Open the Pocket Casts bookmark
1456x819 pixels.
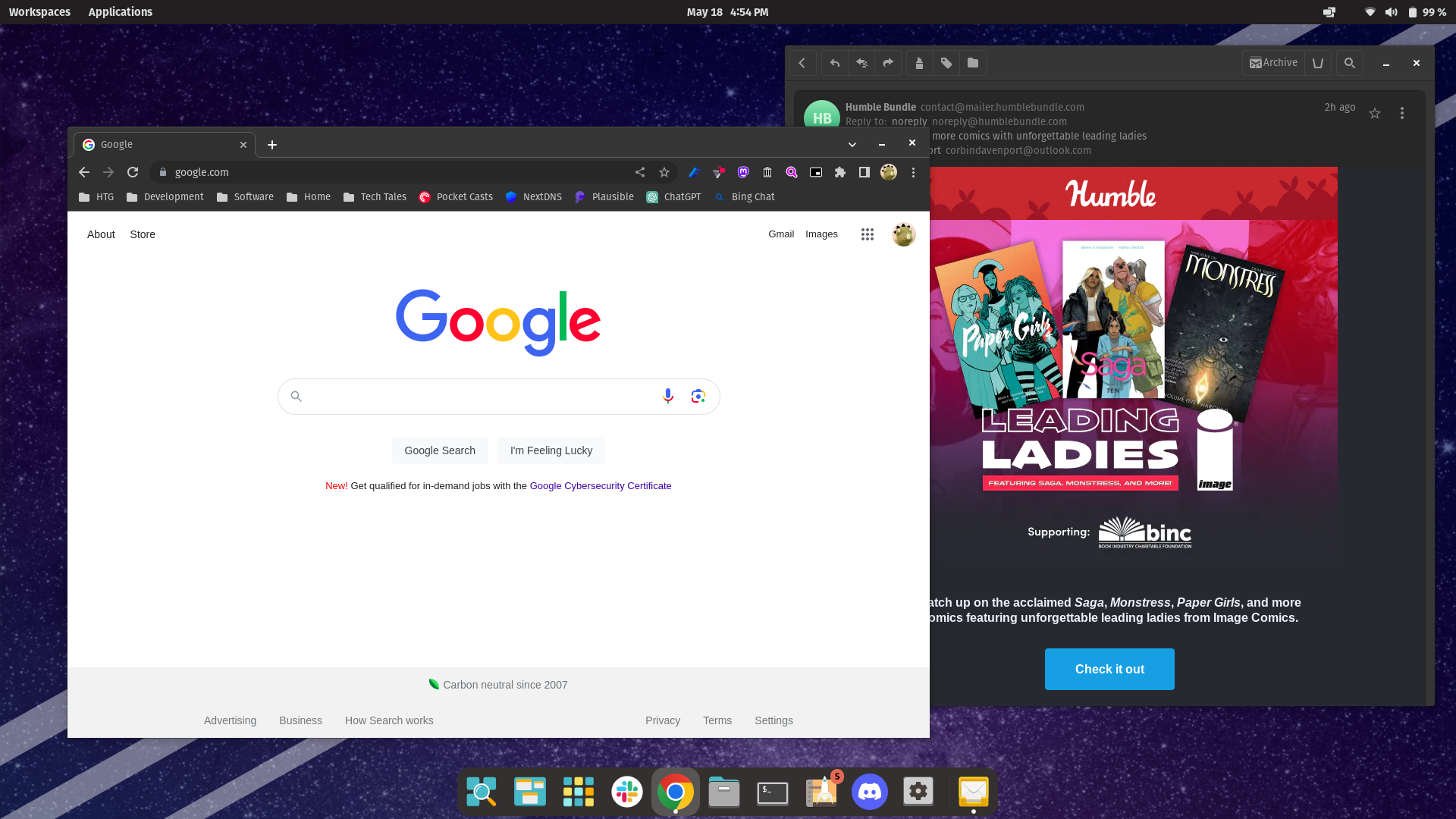coord(456,197)
